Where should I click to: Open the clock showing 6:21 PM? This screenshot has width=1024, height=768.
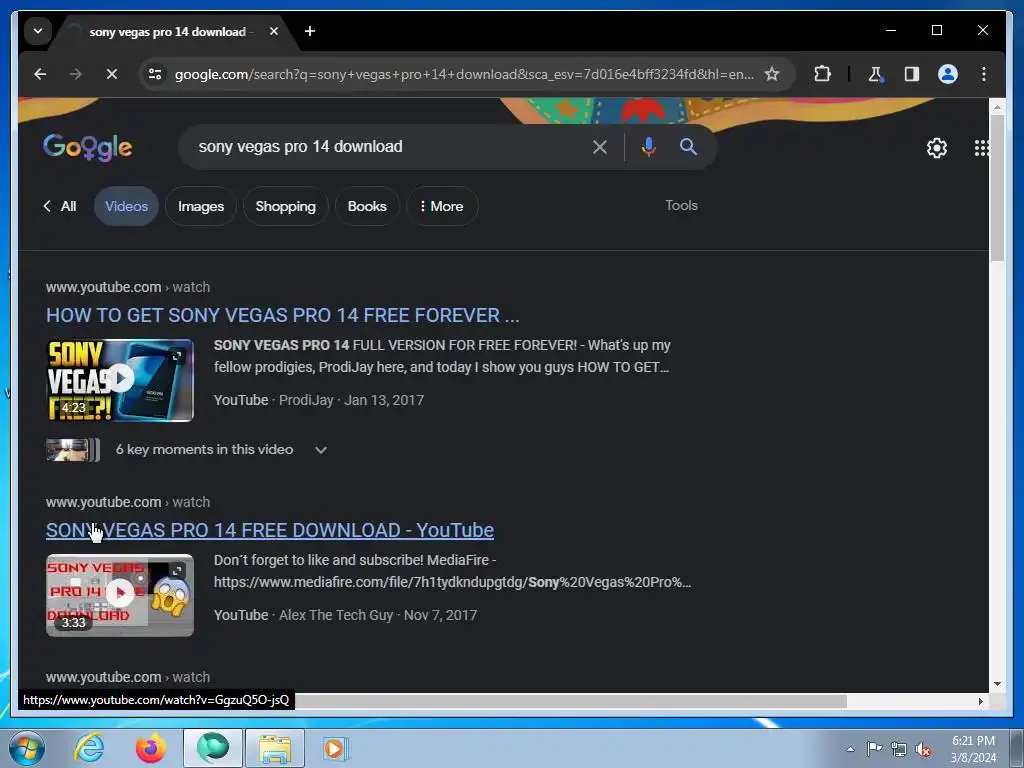973,749
